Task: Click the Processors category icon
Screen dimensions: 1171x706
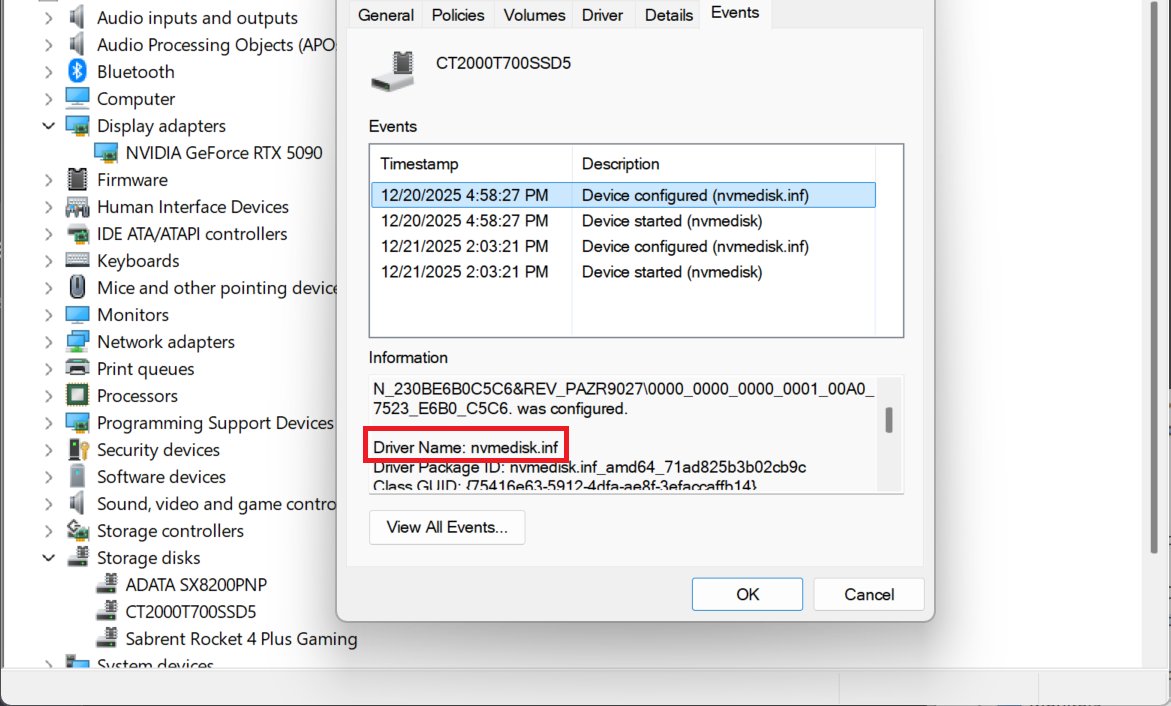Action: coord(77,395)
